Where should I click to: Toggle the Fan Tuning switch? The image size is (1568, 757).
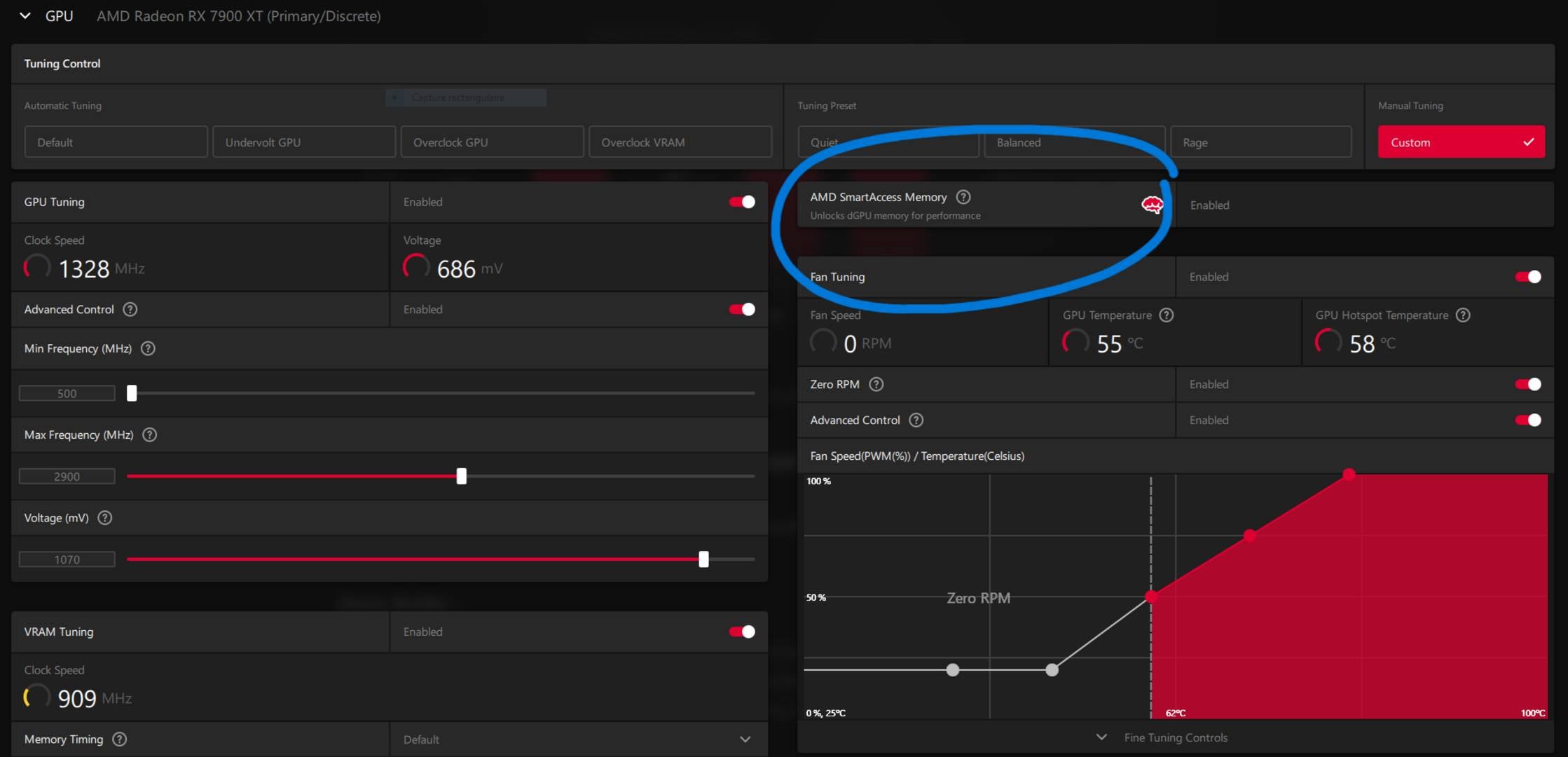pos(1528,277)
